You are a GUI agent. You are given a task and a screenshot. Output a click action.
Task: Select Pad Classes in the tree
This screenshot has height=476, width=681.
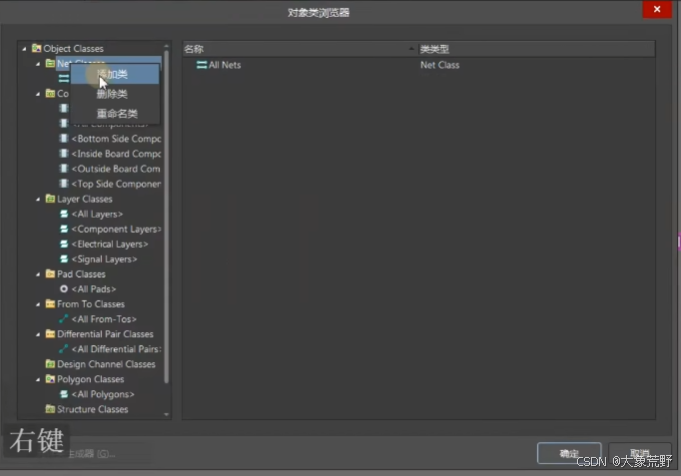[x=81, y=274]
